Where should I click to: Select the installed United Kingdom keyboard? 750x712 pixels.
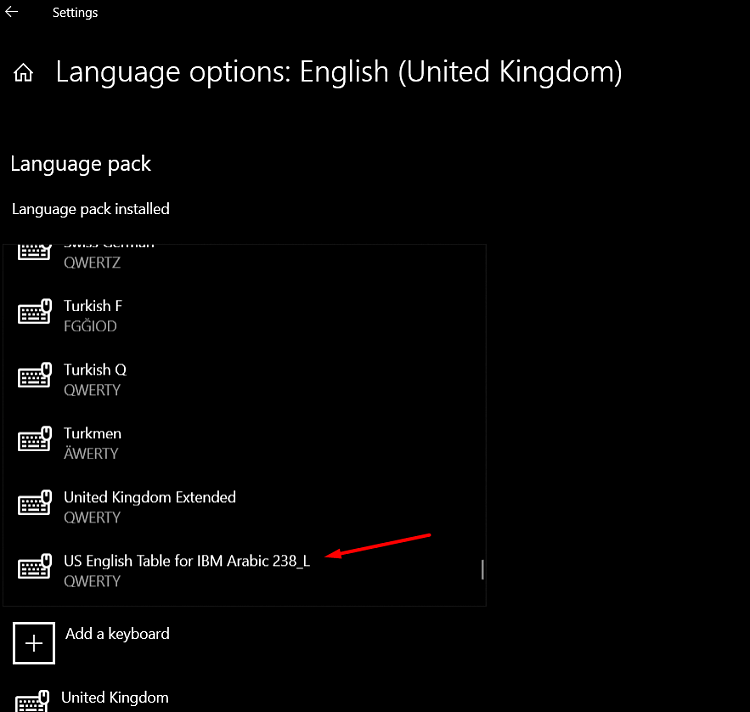point(115,698)
